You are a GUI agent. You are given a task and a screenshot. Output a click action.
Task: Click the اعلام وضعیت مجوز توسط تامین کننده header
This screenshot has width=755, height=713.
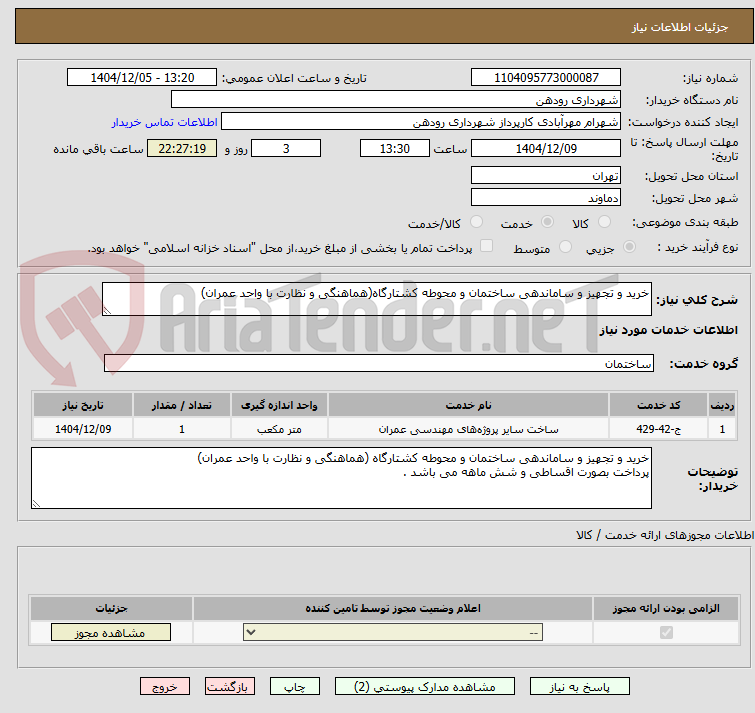pos(393,608)
